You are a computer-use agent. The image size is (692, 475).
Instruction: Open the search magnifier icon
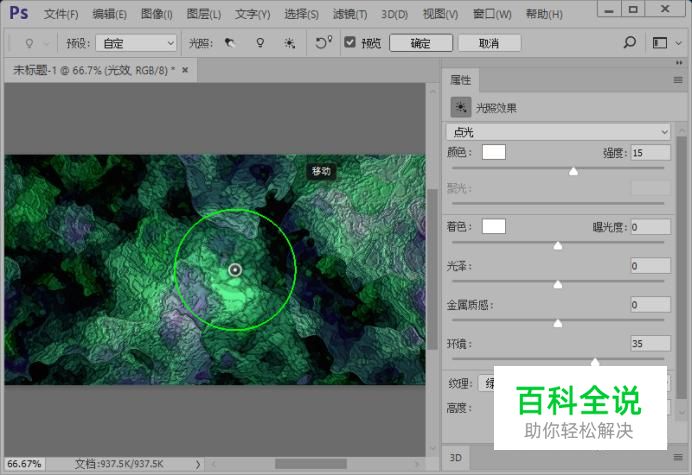coord(630,42)
